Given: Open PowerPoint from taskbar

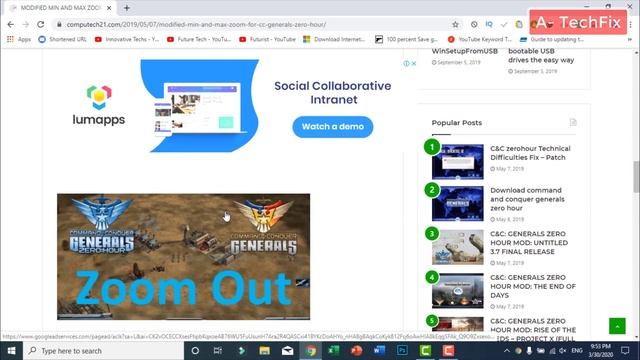Looking at the screenshot, I should point(356,351).
